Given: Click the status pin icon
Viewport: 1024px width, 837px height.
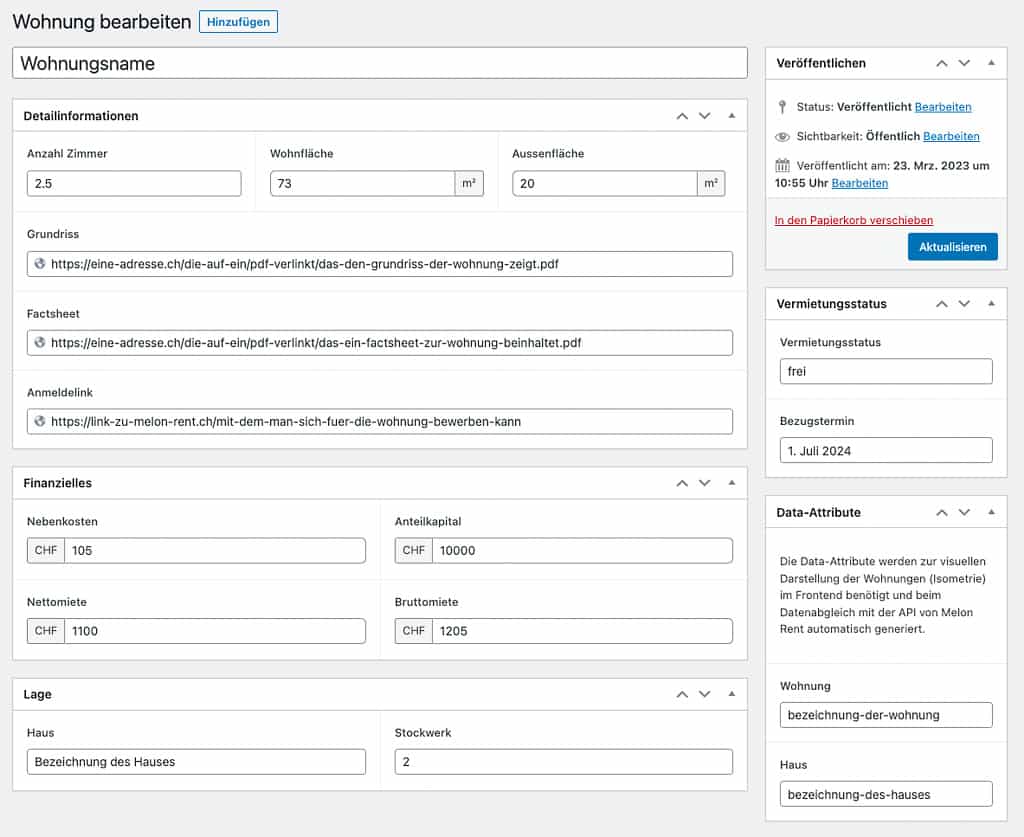Looking at the screenshot, I should [782, 106].
